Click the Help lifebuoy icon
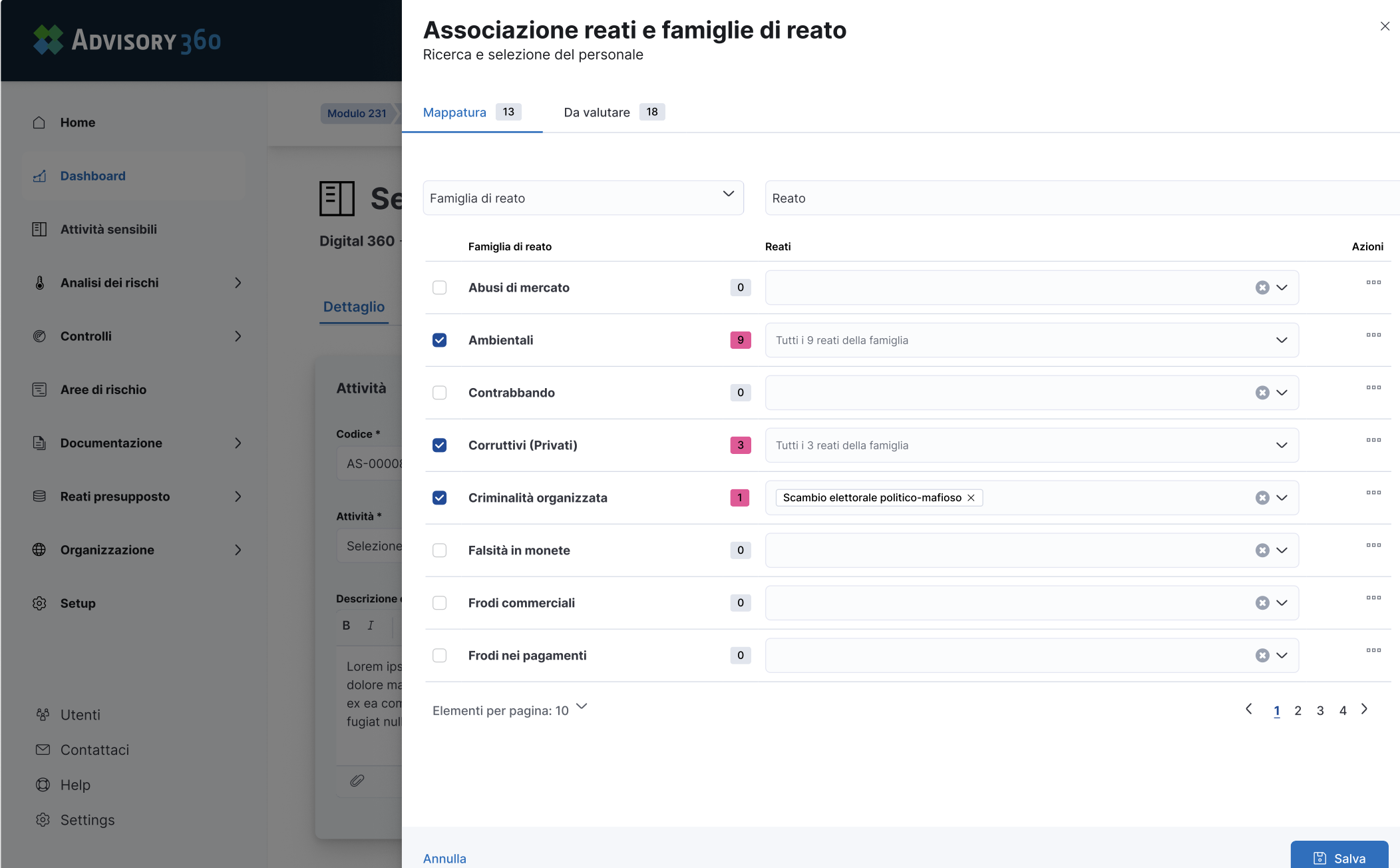This screenshot has width=1400, height=868. click(x=43, y=785)
